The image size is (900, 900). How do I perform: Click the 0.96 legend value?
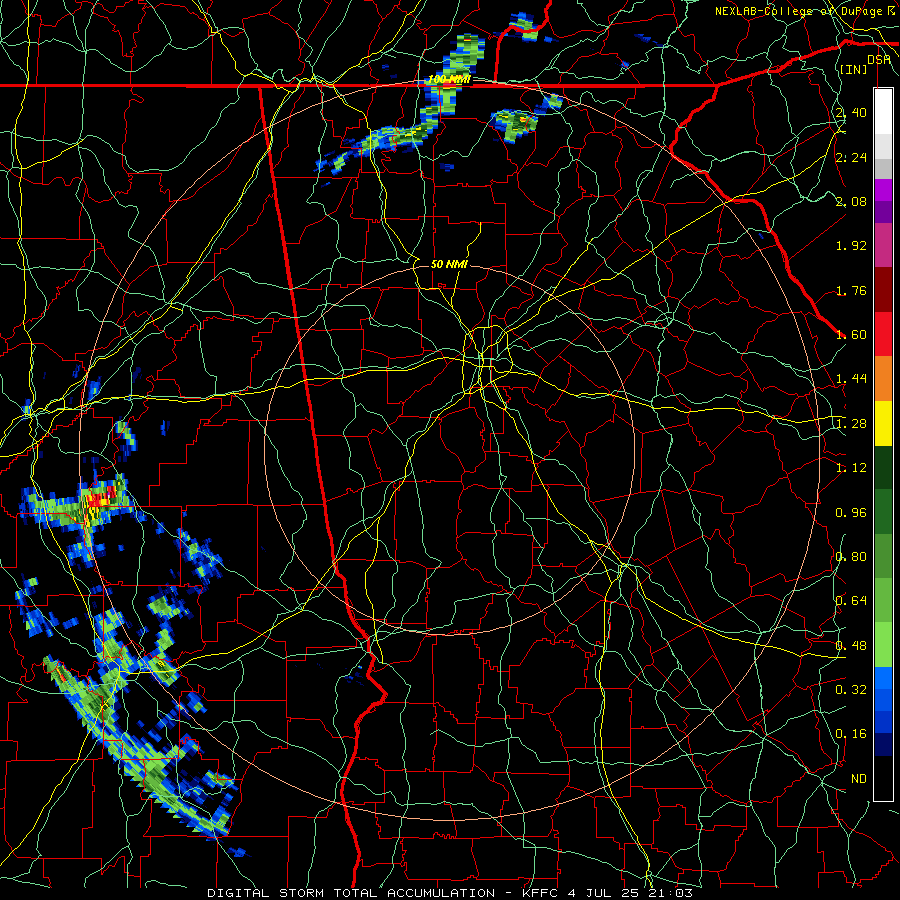coord(851,513)
